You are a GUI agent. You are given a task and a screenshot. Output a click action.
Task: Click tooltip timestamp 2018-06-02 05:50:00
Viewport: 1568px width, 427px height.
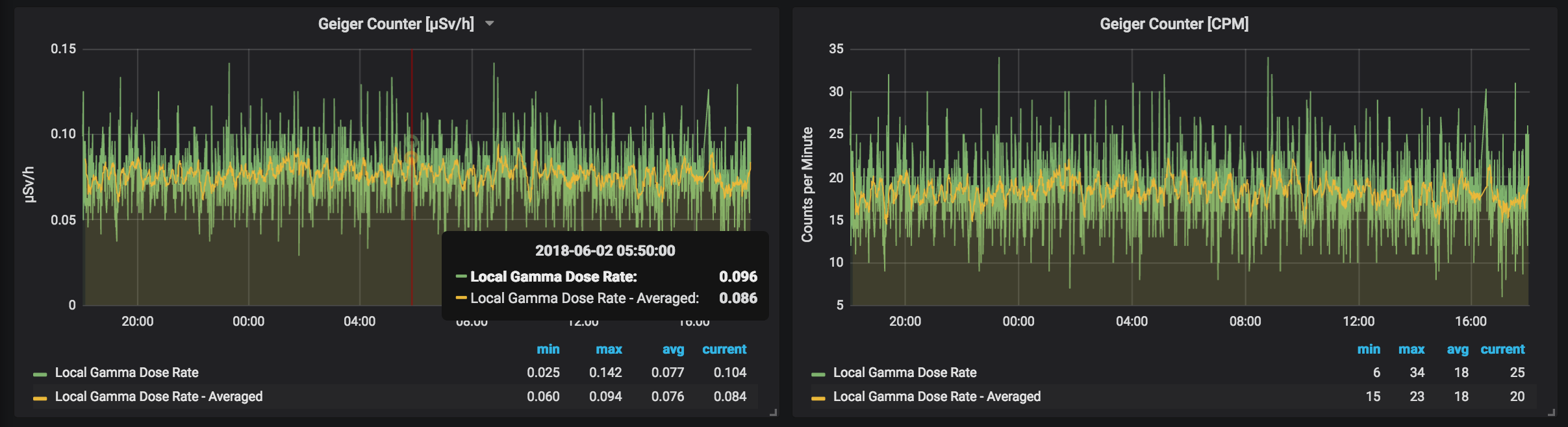coord(605,250)
